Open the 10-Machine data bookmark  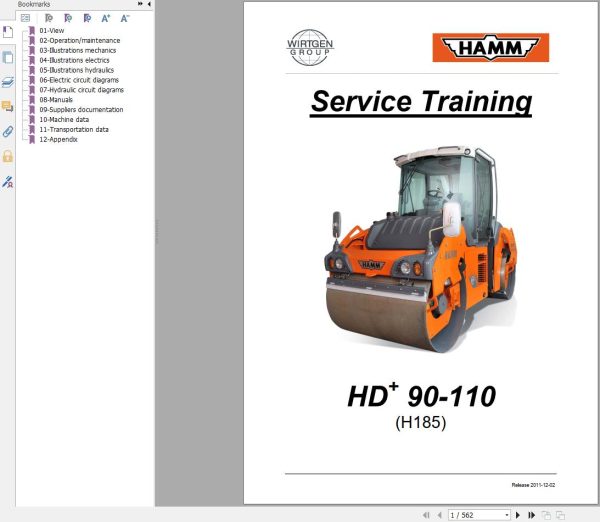coord(64,120)
